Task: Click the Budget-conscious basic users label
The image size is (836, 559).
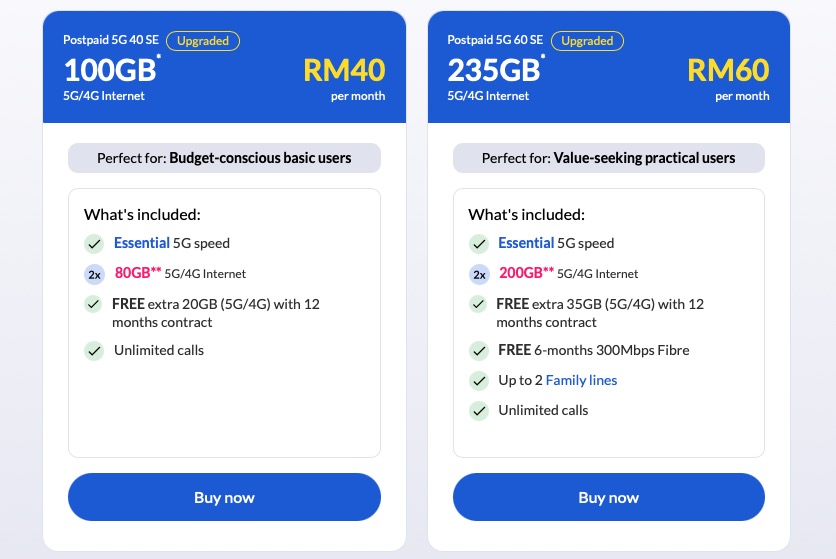Action: (260, 158)
